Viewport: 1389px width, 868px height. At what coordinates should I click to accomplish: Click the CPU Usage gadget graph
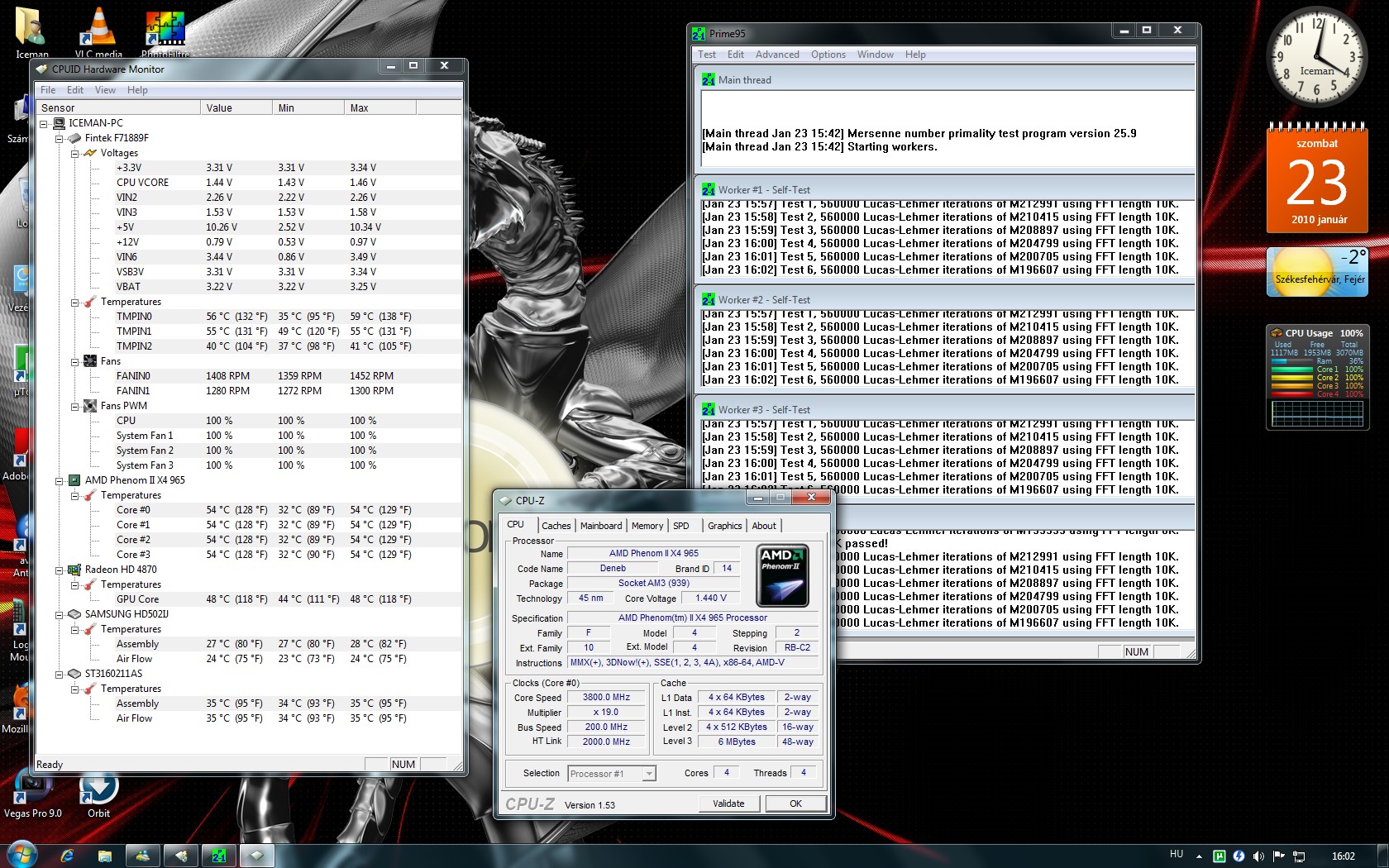[x=1317, y=413]
